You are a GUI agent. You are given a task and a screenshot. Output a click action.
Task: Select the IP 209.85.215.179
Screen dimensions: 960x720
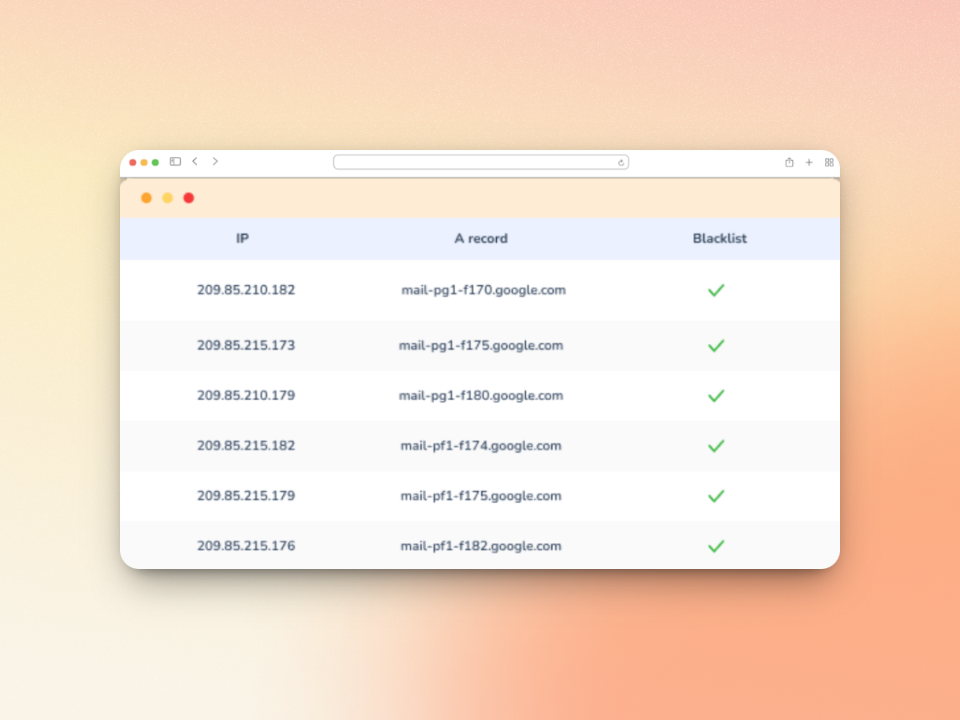point(246,496)
